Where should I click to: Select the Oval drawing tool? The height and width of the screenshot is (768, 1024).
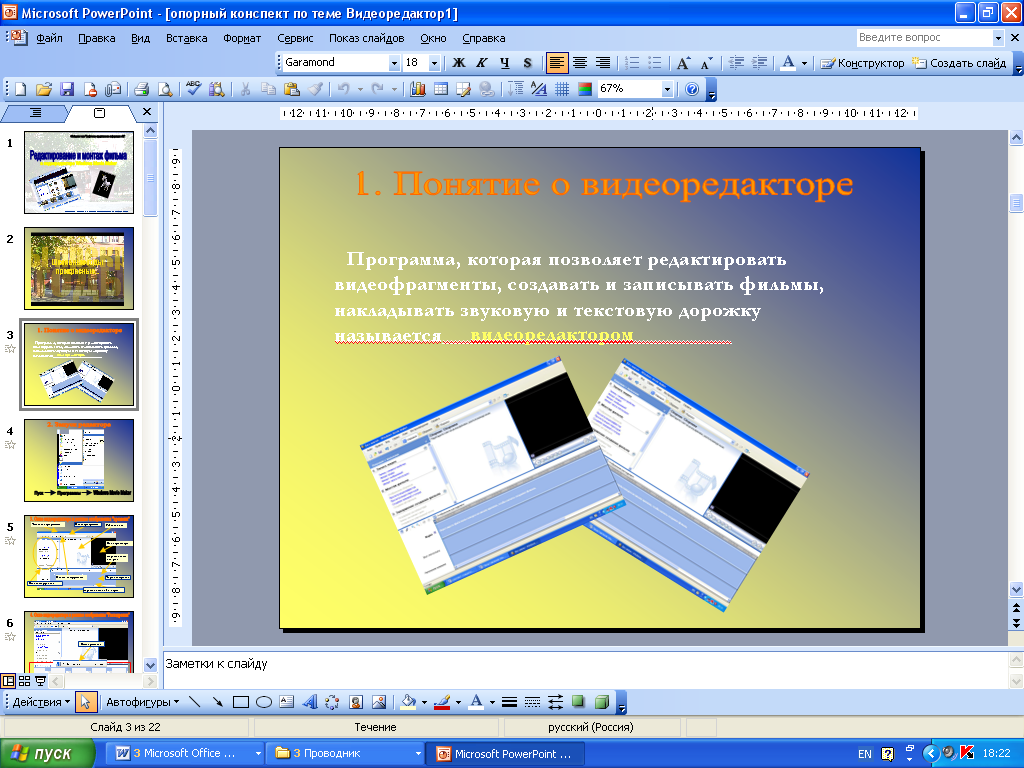pos(264,702)
